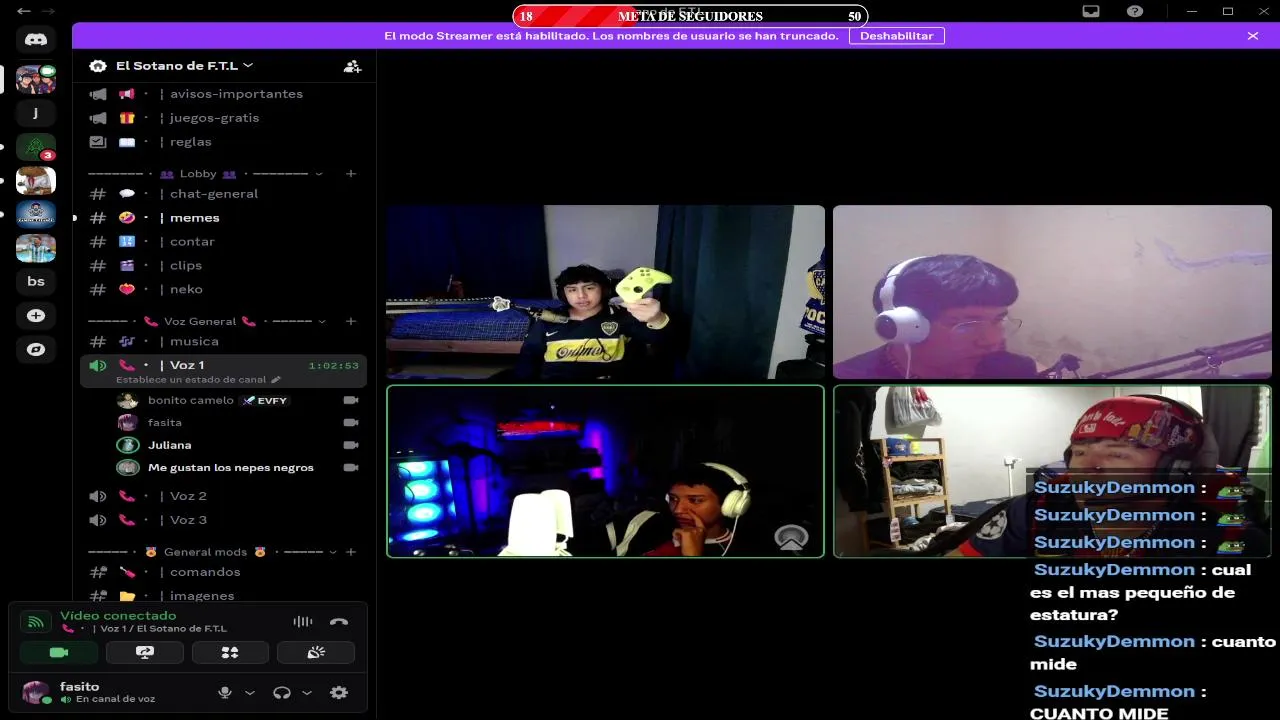The height and width of the screenshot is (720, 1280).
Task: Invite people to El Sotano de F.T.L
Action: point(352,66)
